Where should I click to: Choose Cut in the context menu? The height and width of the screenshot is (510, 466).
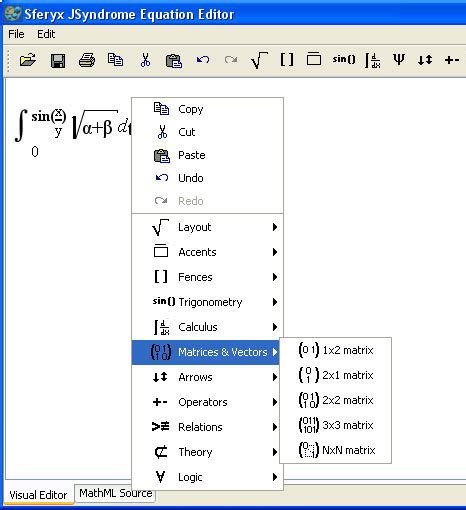pos(207,132)
